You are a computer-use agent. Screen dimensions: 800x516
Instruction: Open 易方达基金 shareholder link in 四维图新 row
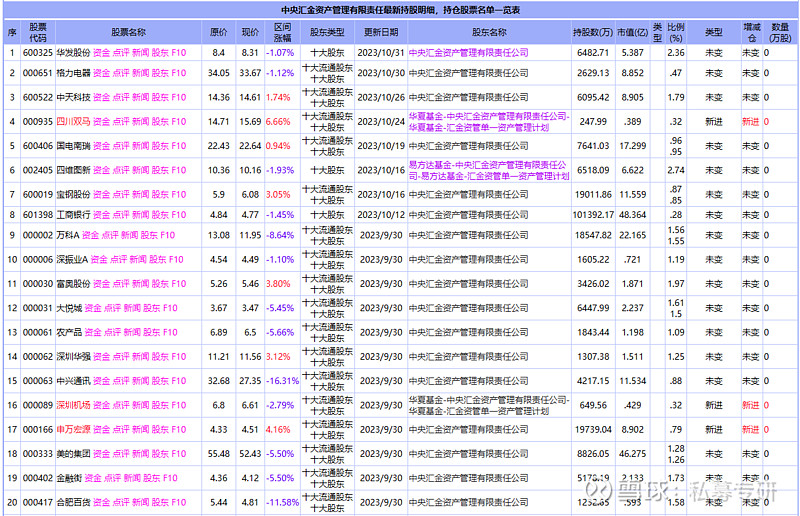coord(489,170)
